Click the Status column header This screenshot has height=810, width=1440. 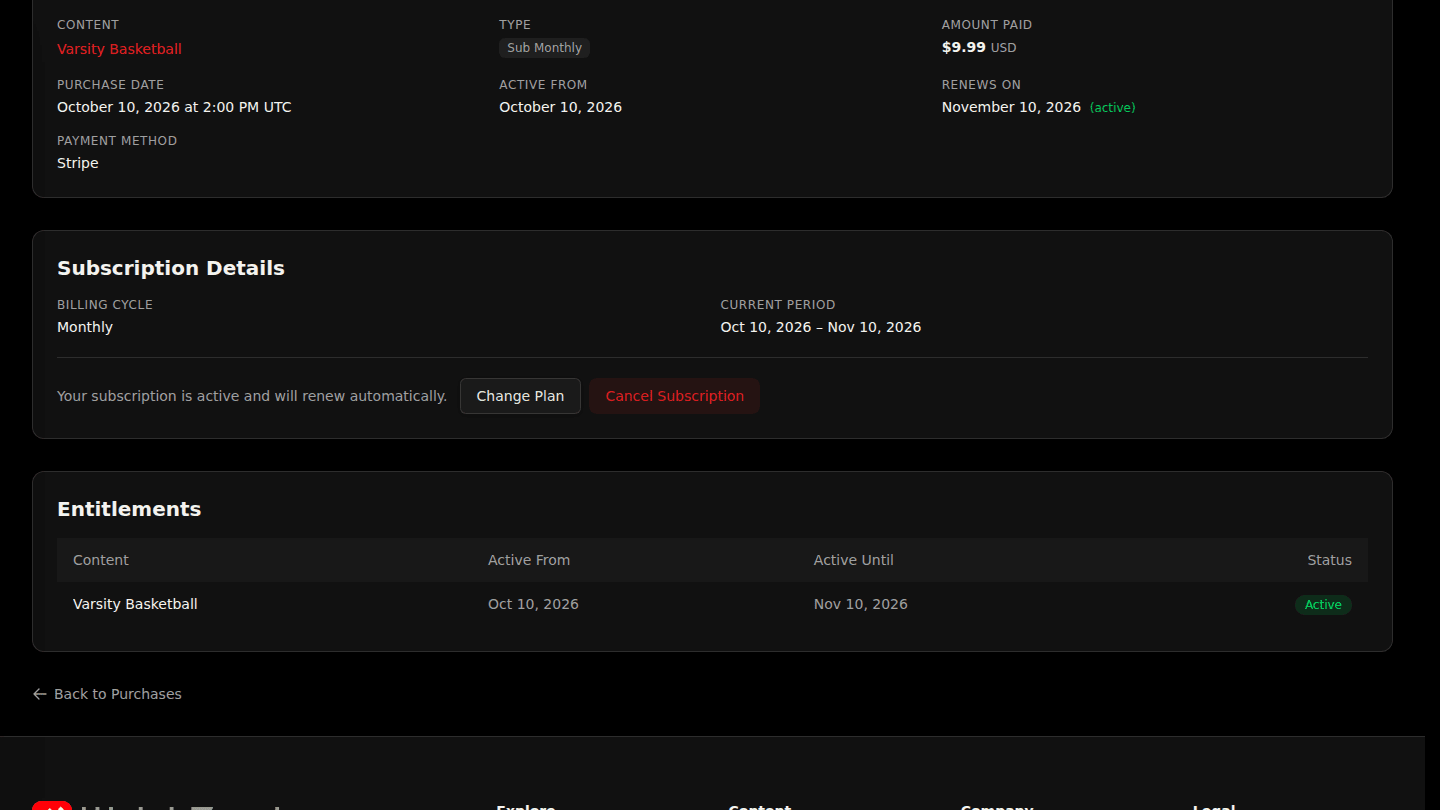tap(1329, 560)
